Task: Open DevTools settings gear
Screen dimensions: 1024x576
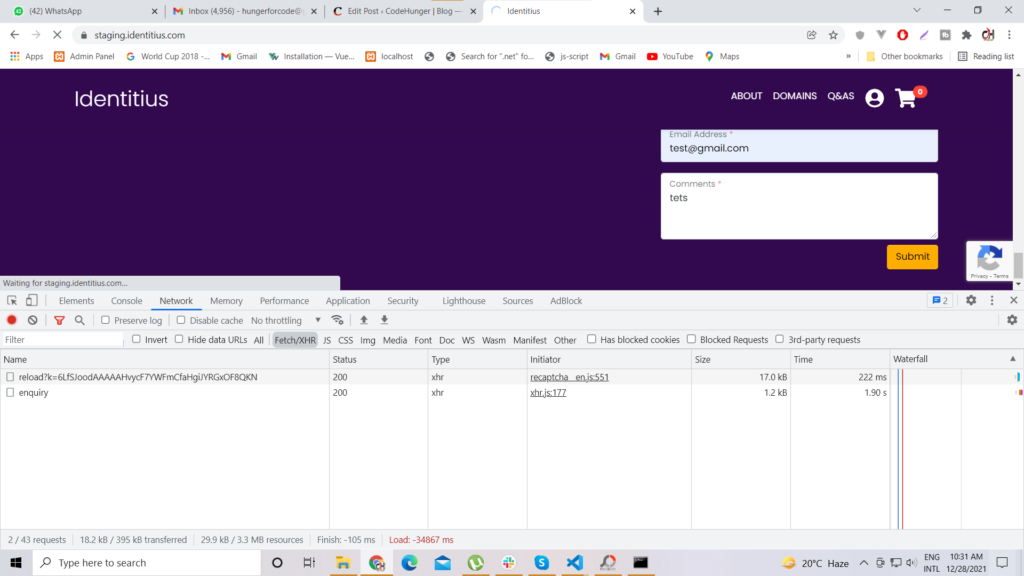Action: pos(971,300)
